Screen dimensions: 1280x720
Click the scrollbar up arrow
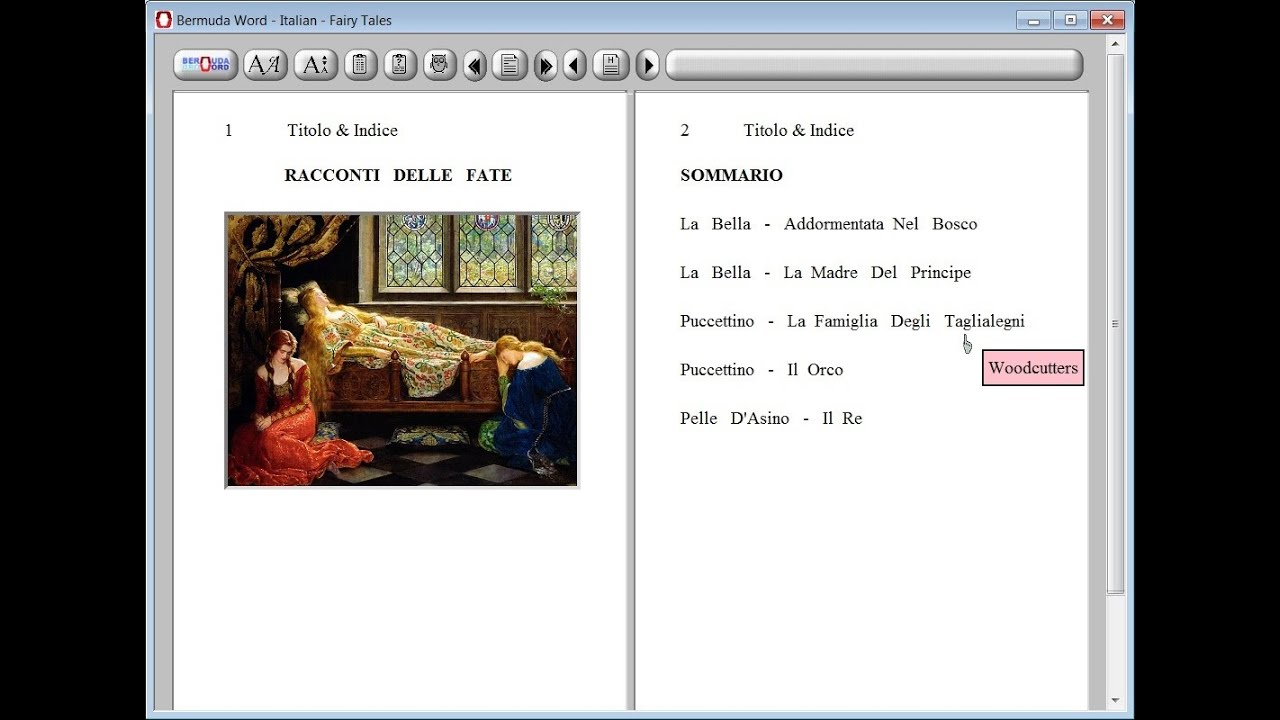click(x=1115, y=44)
